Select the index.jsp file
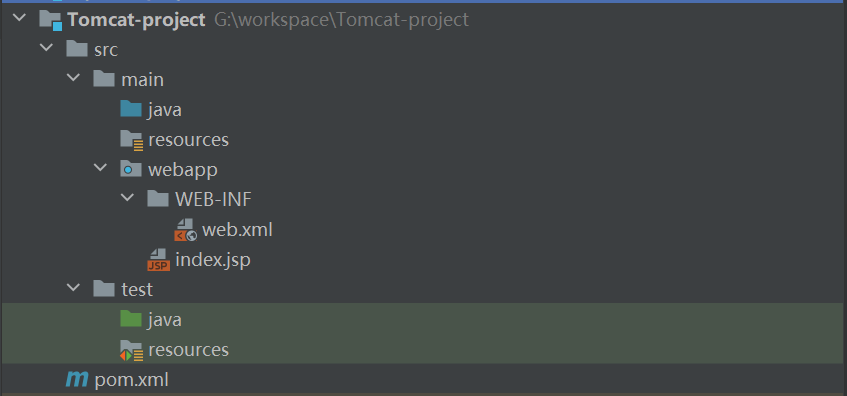This screenshot has width=847, height=396. pyautogui.click(x=213, y=260)
